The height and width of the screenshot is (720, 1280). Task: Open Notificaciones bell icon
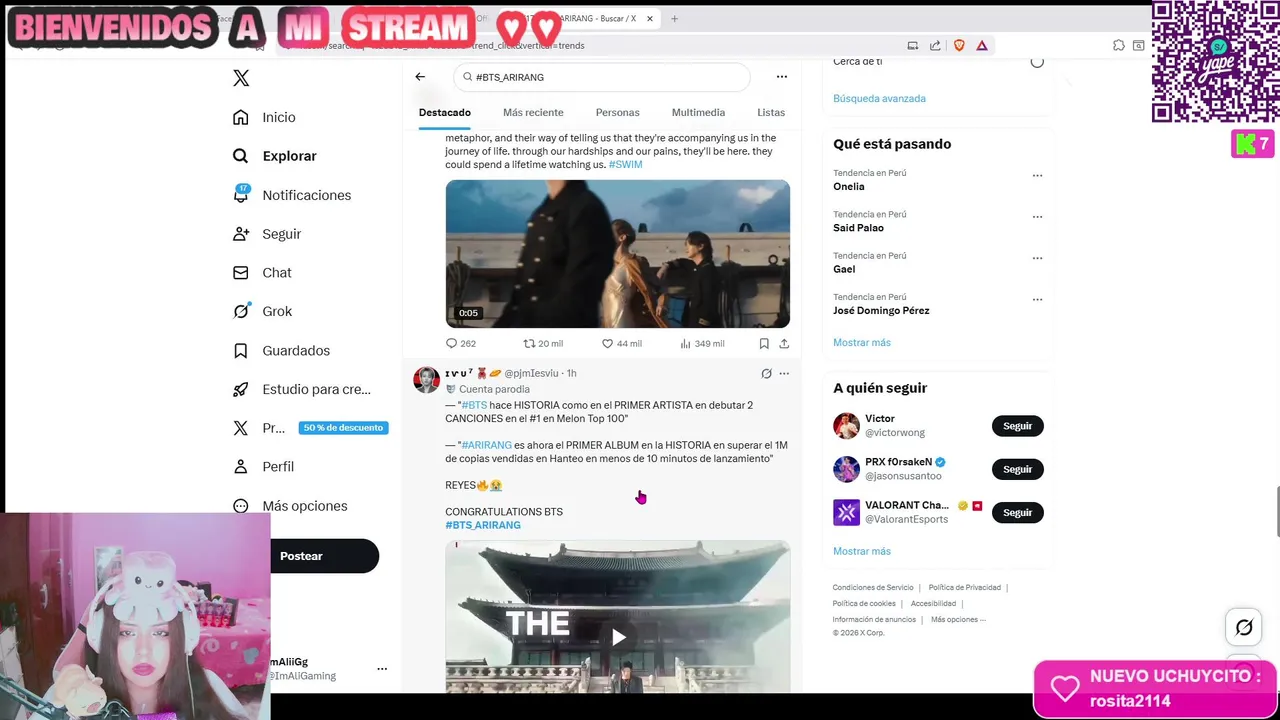[240, 194]
